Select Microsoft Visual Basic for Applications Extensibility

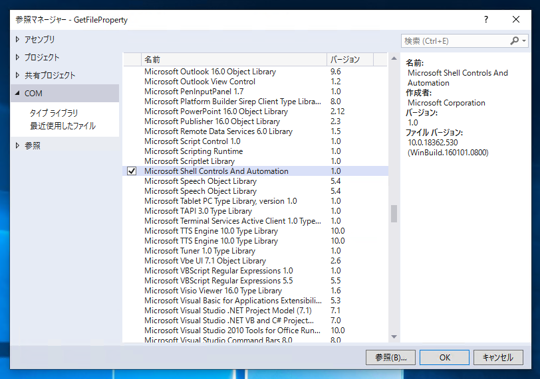[x=255, y=301]
